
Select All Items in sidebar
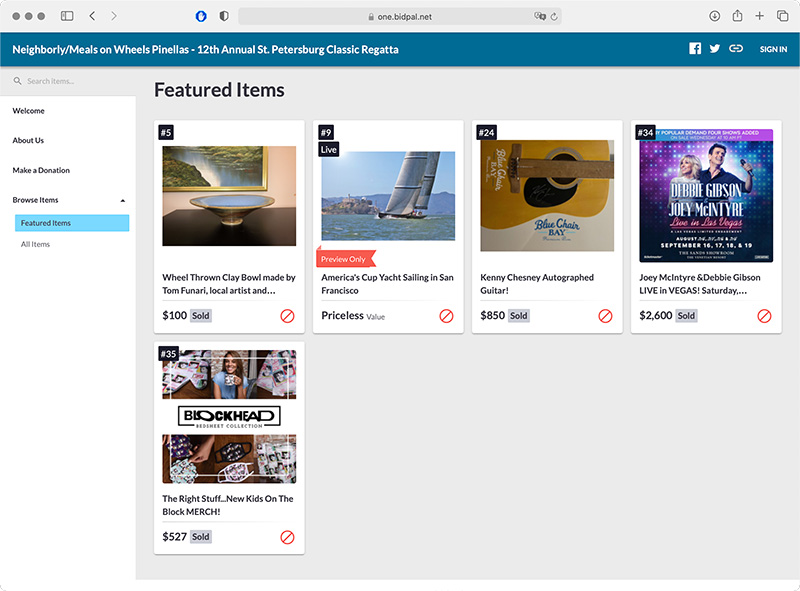[35, 244]
